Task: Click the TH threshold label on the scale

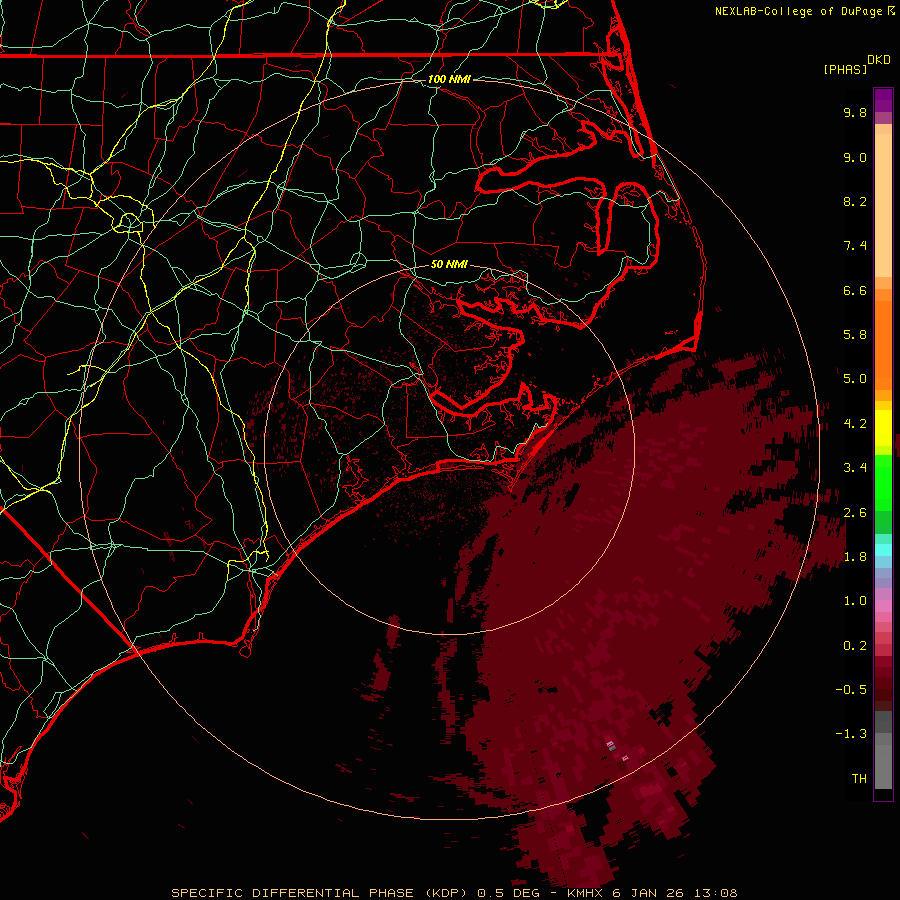Action: 859,779
